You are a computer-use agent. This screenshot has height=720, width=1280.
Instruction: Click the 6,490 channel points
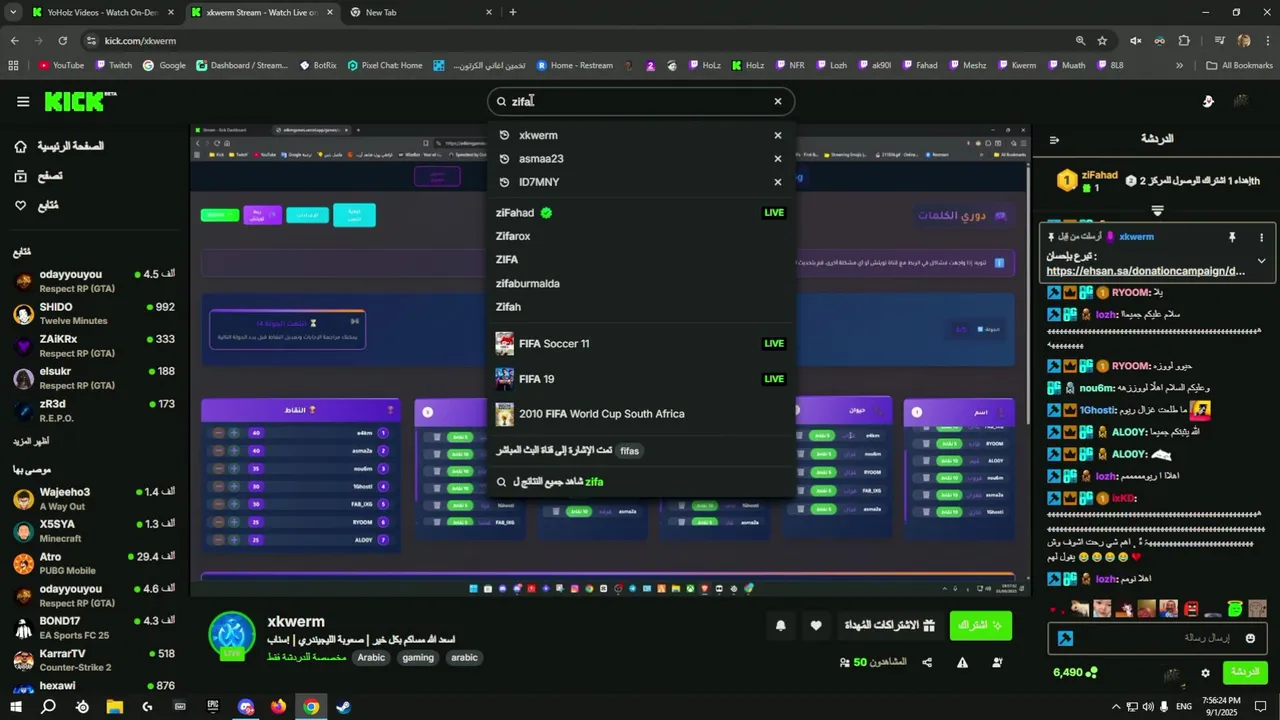coord(1075,672)
